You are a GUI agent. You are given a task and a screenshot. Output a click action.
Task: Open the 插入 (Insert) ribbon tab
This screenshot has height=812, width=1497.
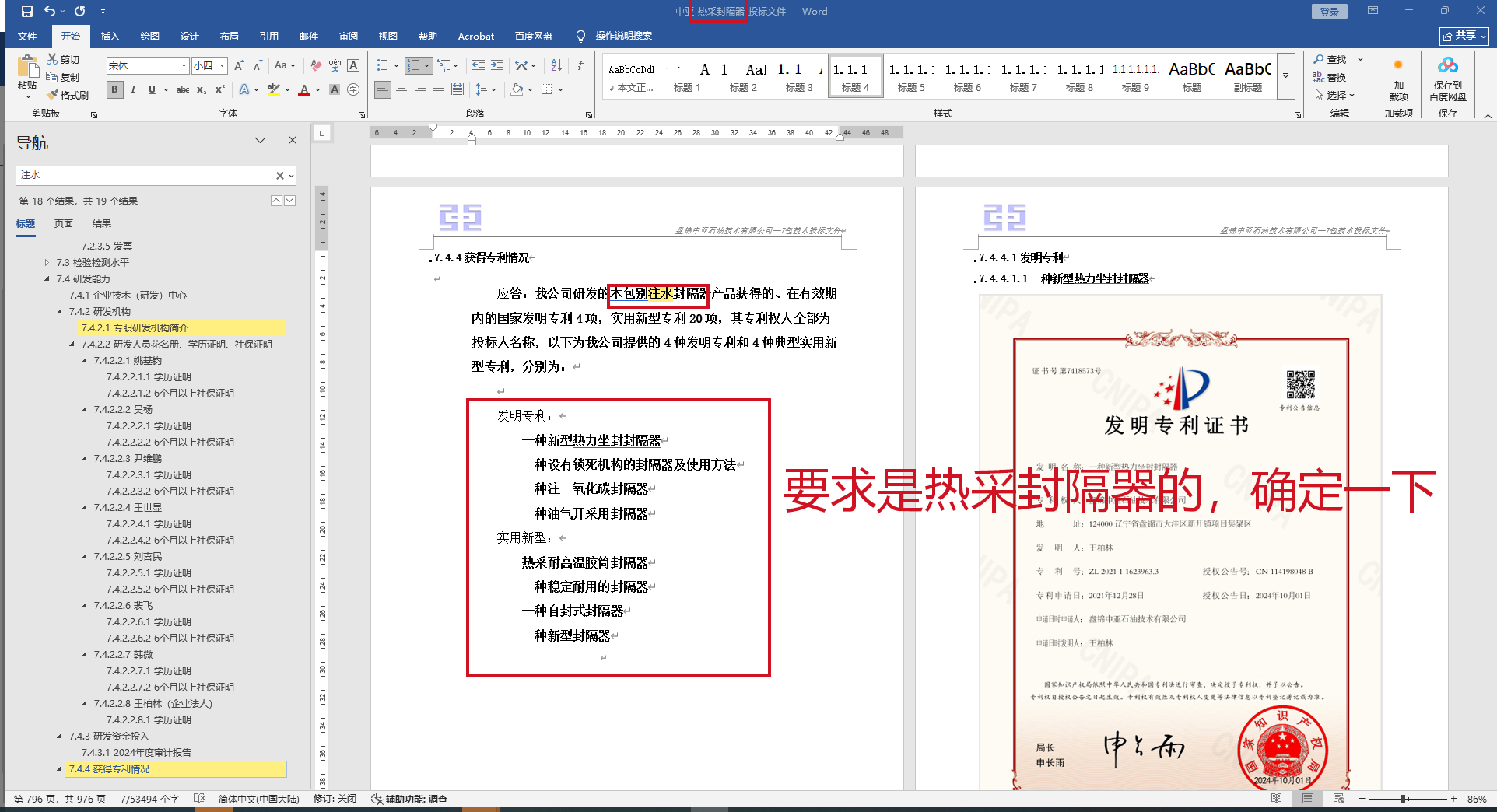click(110, 37)
